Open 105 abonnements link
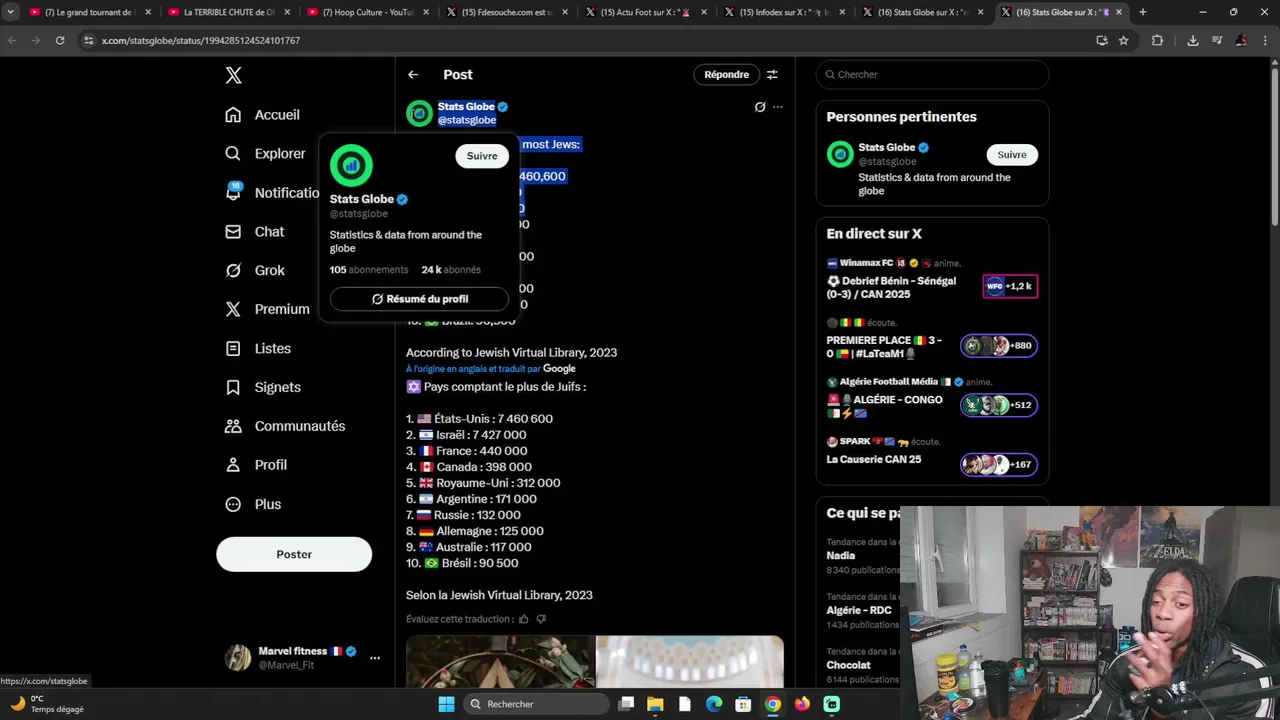Viewport: 1280px width, 720px height. pyautogui.click(x=369, y=270)
